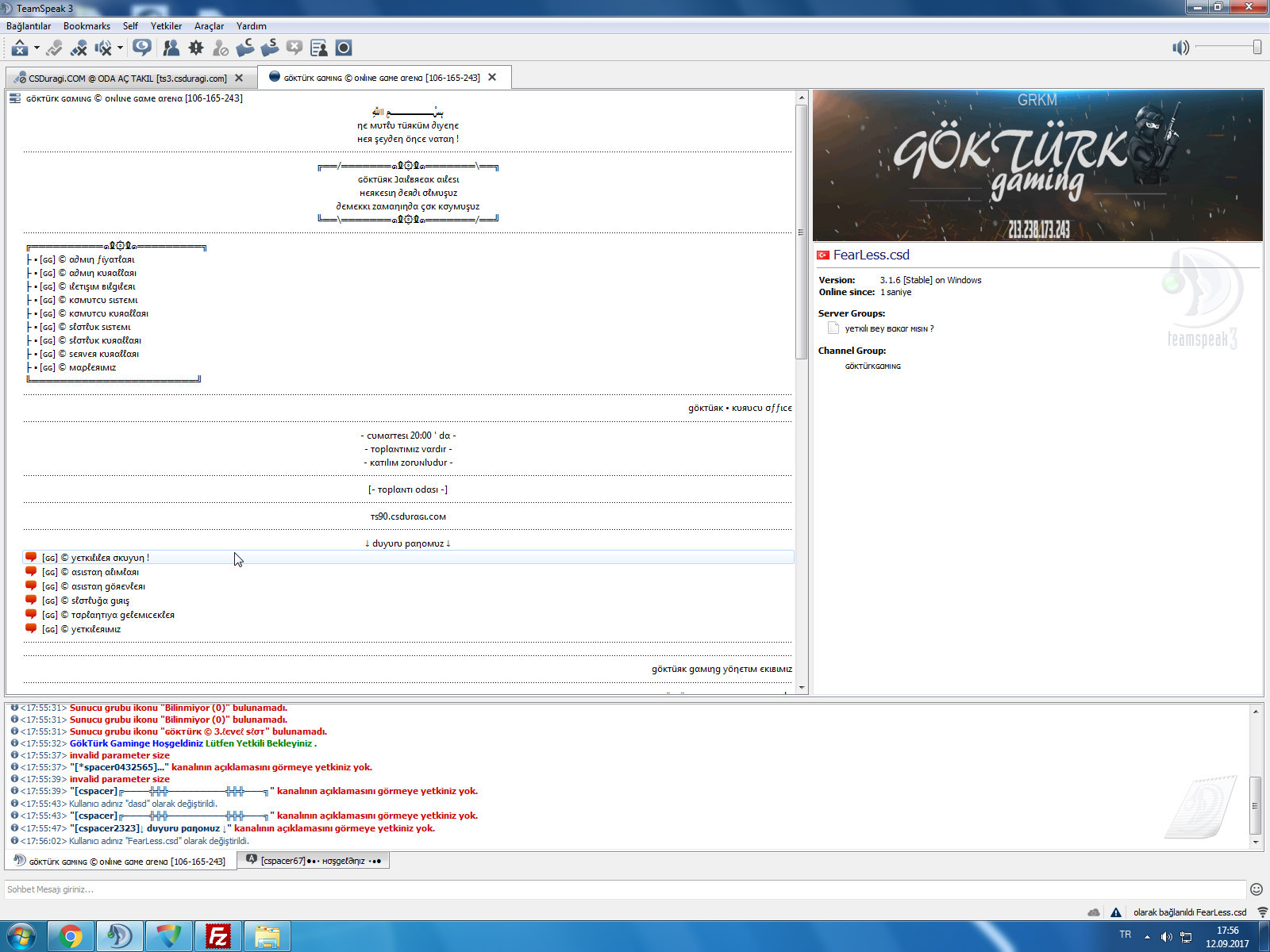Click the volume speaker icon
Viewport: 1270px width, 952px height.
click(1181, 48)
